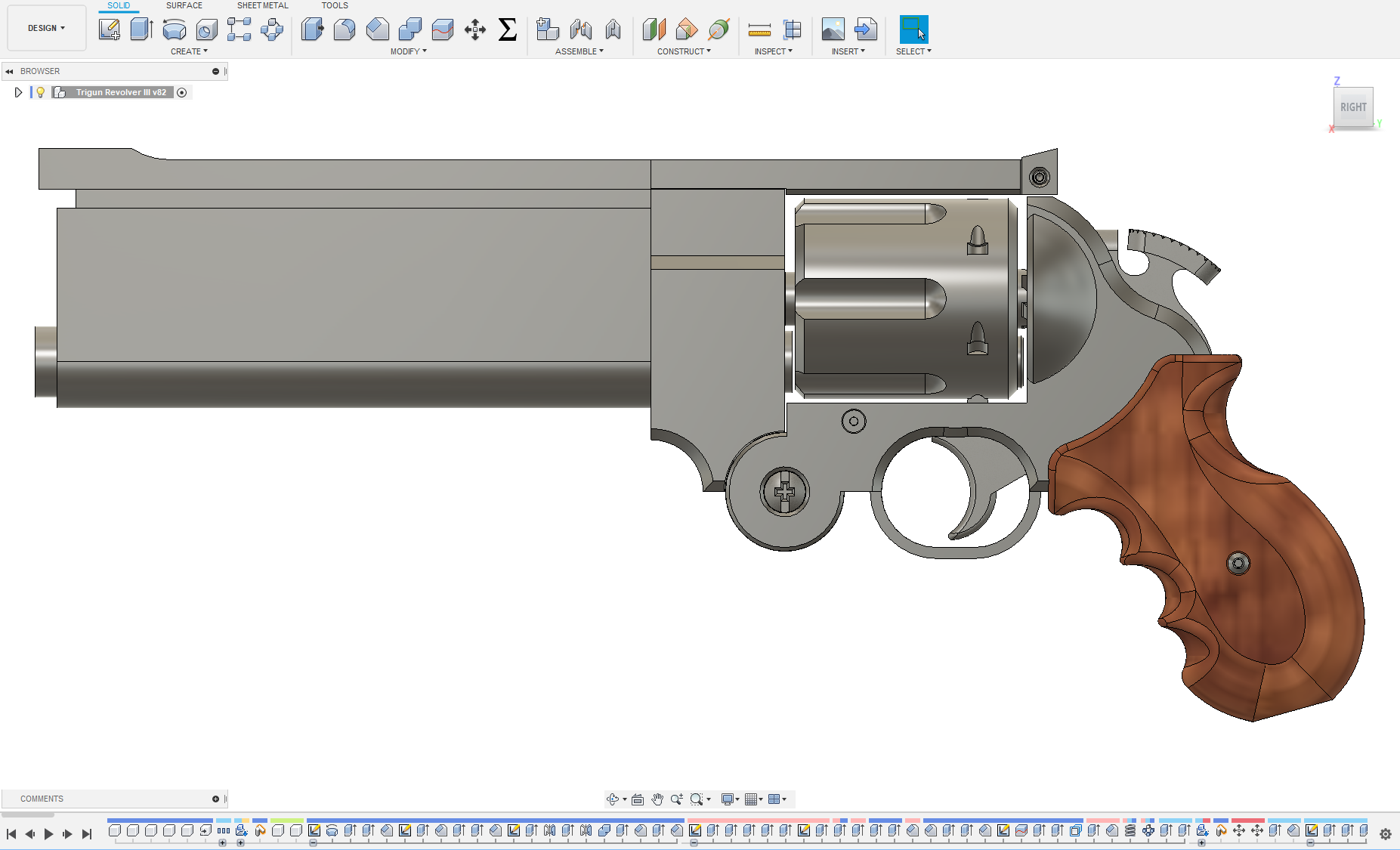The image size is (1400, 850).
Task: Click the Move/Copy arrows icon
Action: tap(475, 29)
